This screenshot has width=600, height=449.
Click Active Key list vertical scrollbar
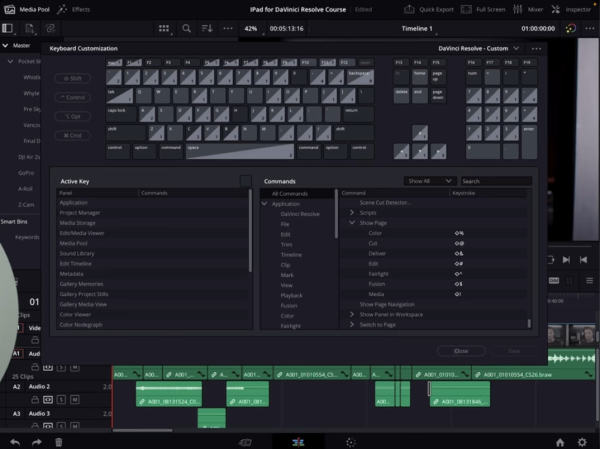coord(250,231)
